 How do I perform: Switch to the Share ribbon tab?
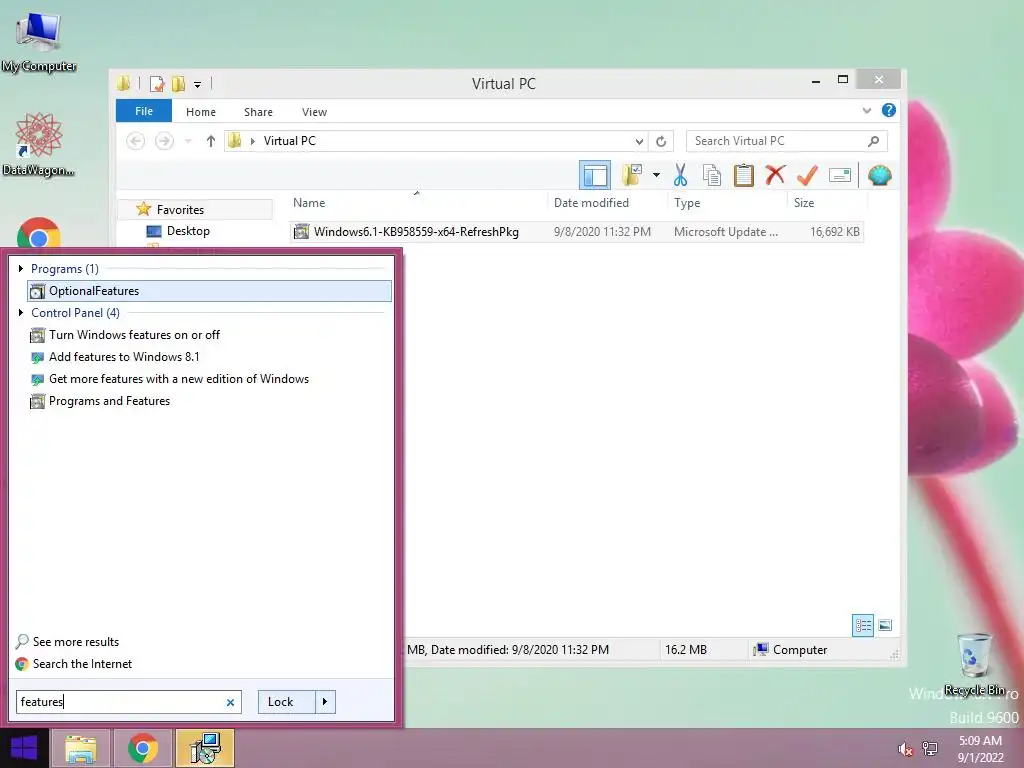point(258,112)
